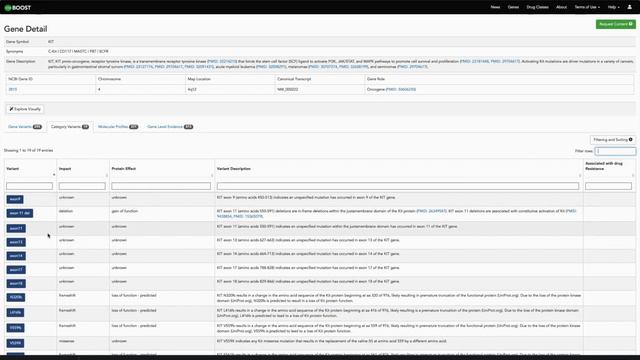Sort the table by Protein Effect column
Viewport: 640px width, 360px height.
click(x=162, y=169)
